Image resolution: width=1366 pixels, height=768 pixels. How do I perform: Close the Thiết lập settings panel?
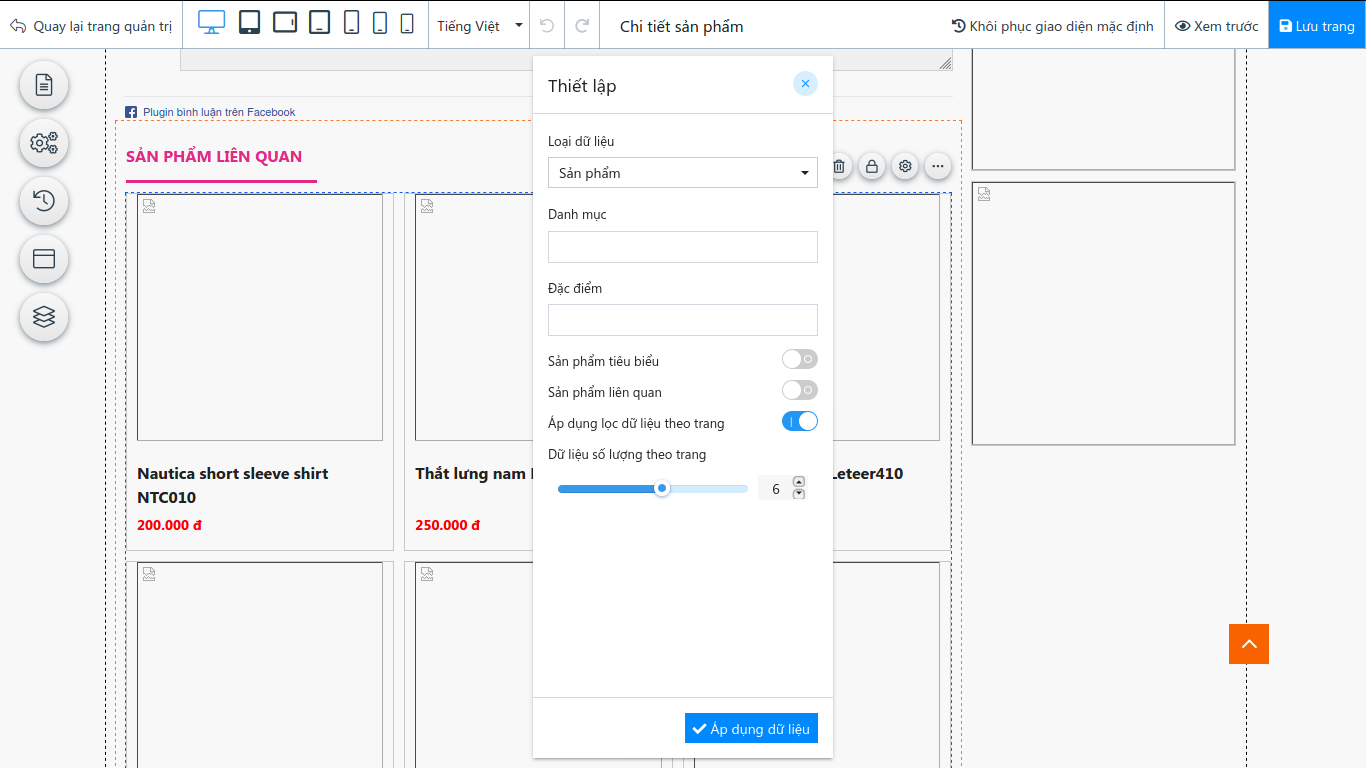(x=805, y=84)
